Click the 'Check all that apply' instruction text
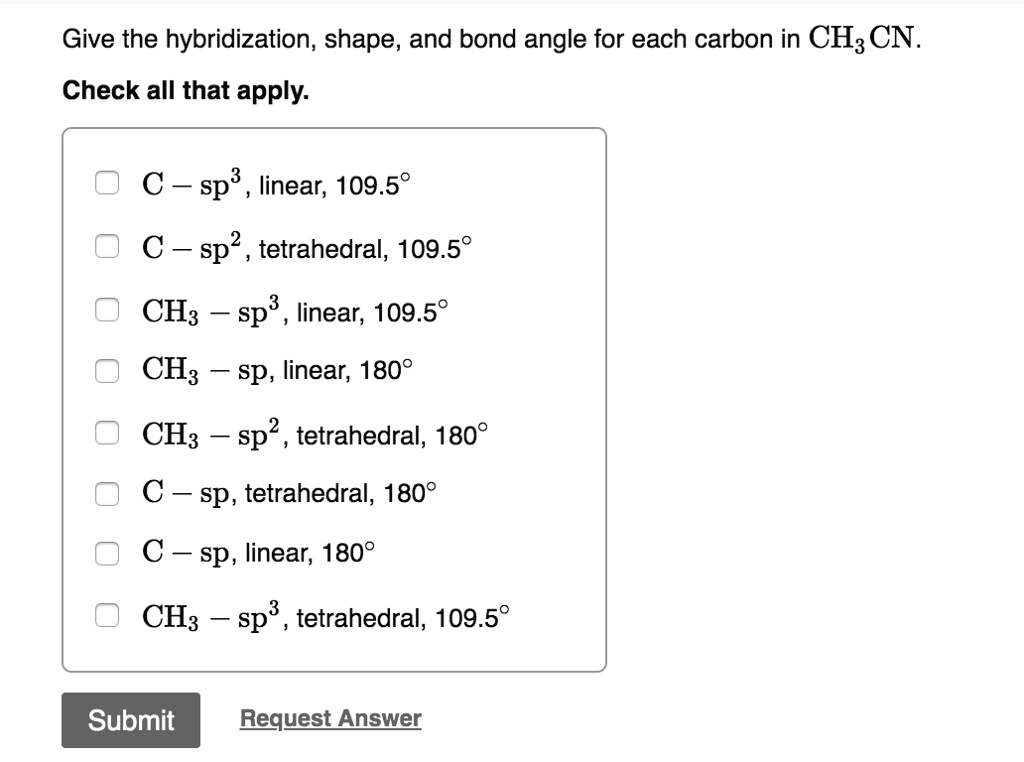 click(x=186, y=91)
